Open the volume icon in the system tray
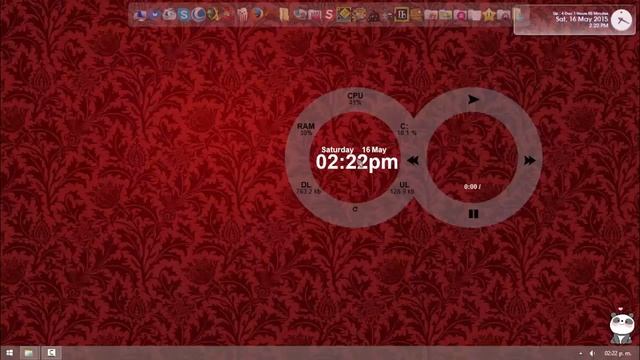Image resolution: width=640 pixels, height=360 pixels. point(592,353)
